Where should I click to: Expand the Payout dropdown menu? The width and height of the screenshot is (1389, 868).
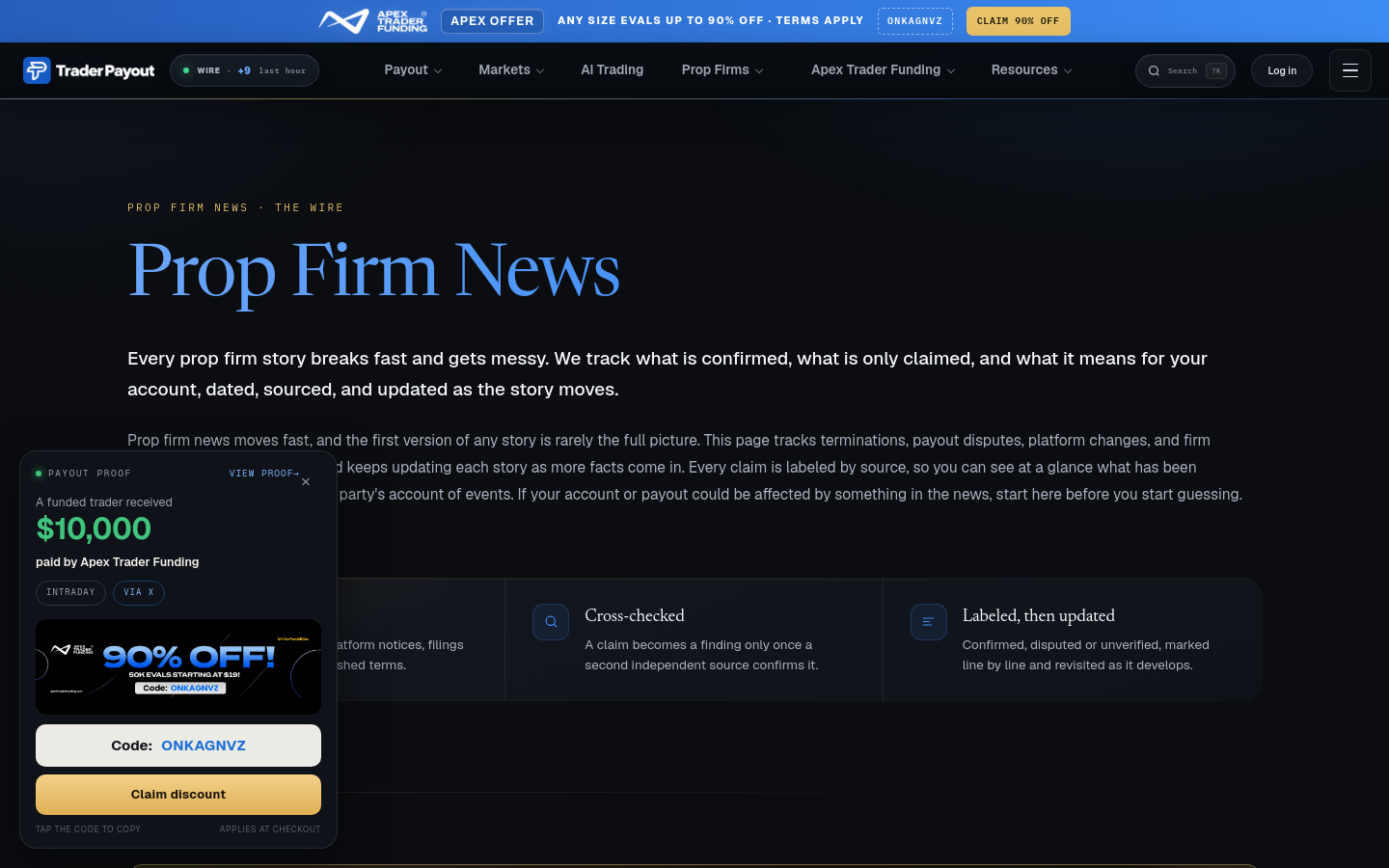point(413,70)
